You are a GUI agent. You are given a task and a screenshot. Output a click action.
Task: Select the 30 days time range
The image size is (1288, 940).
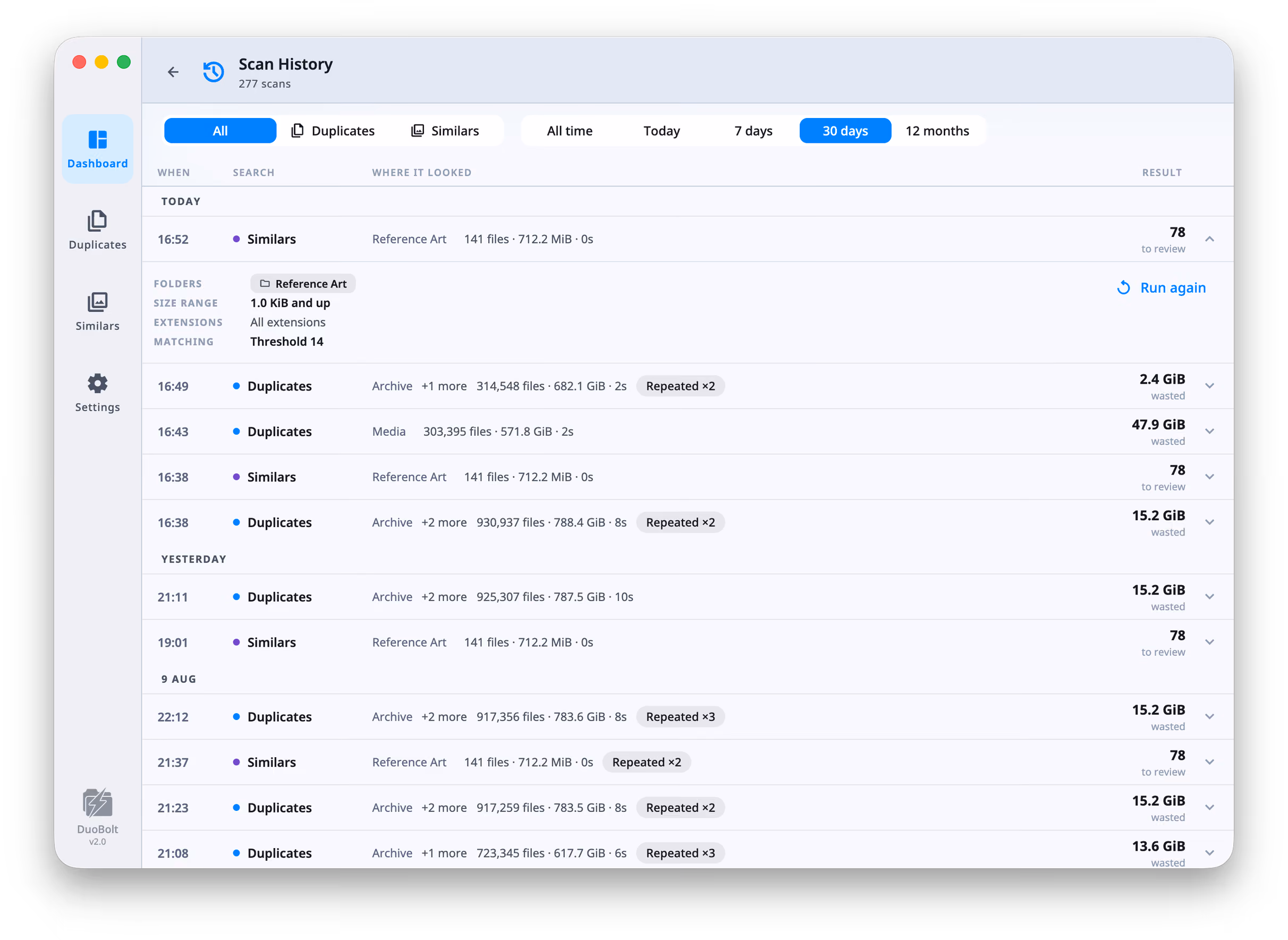click(845, 131)
